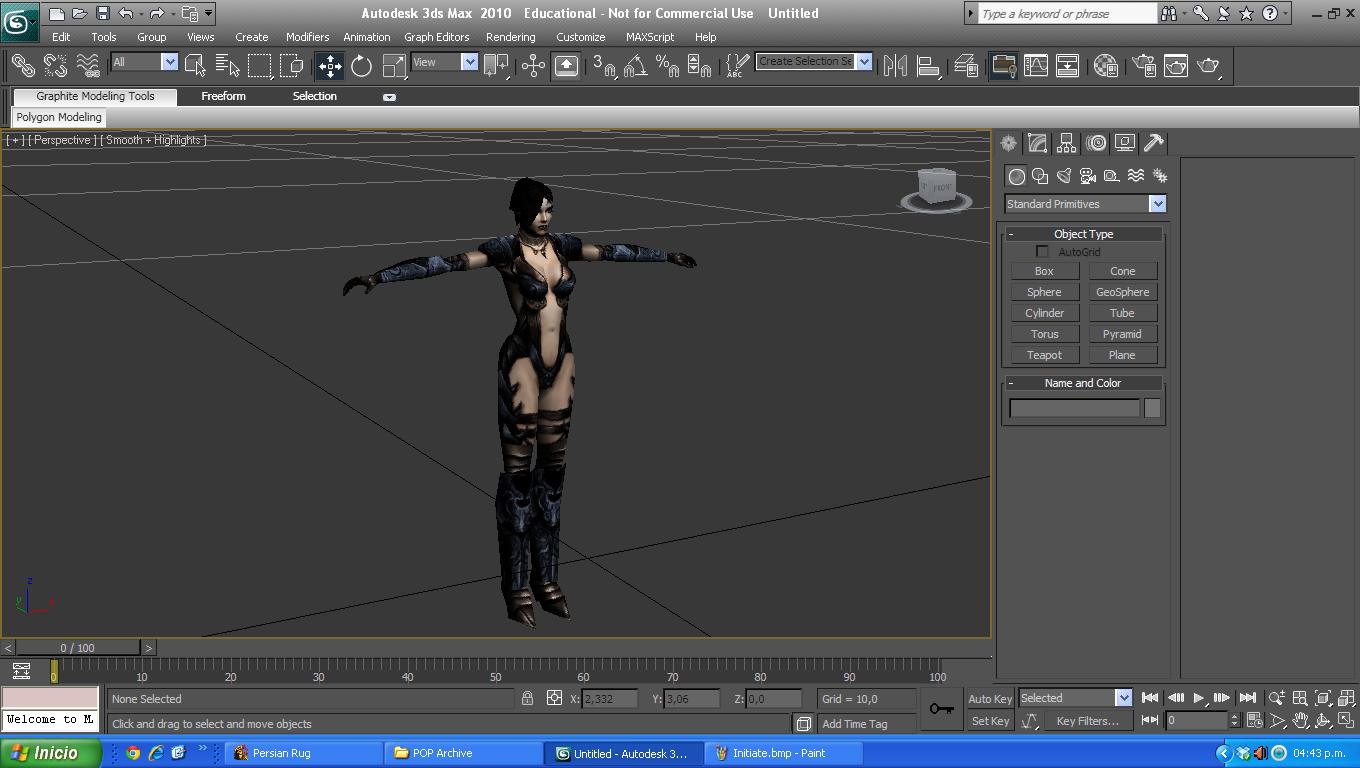Image resolution: width=1360 pixels, height=768 pixels.
Task: Click the object name input field
Action: [1074, 408]
